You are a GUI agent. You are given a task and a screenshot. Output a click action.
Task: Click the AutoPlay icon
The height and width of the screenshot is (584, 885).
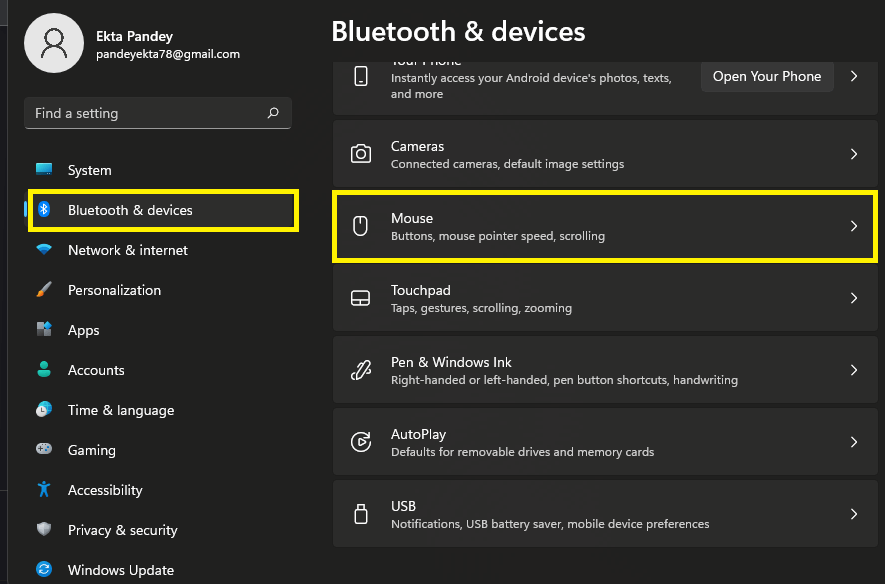361,442
